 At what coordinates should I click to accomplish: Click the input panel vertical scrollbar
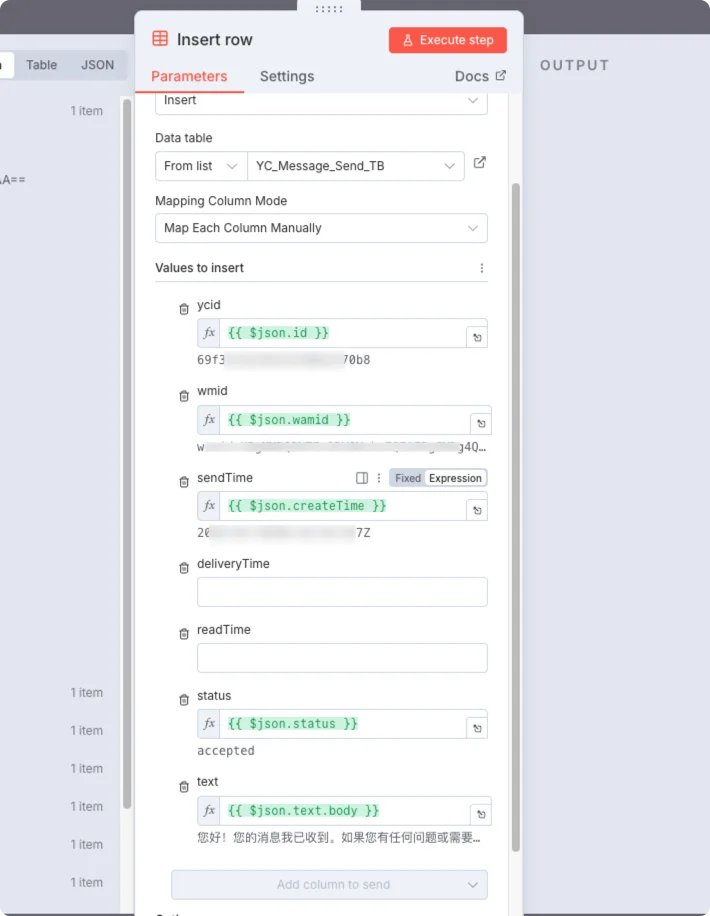tap(127, 453)
